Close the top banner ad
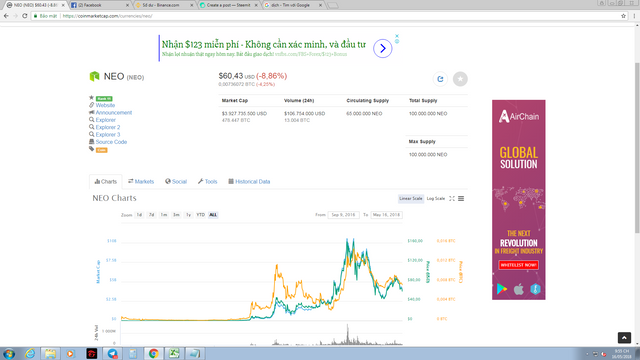This screenshot has width=640, height=360. (x=397, y=36)
